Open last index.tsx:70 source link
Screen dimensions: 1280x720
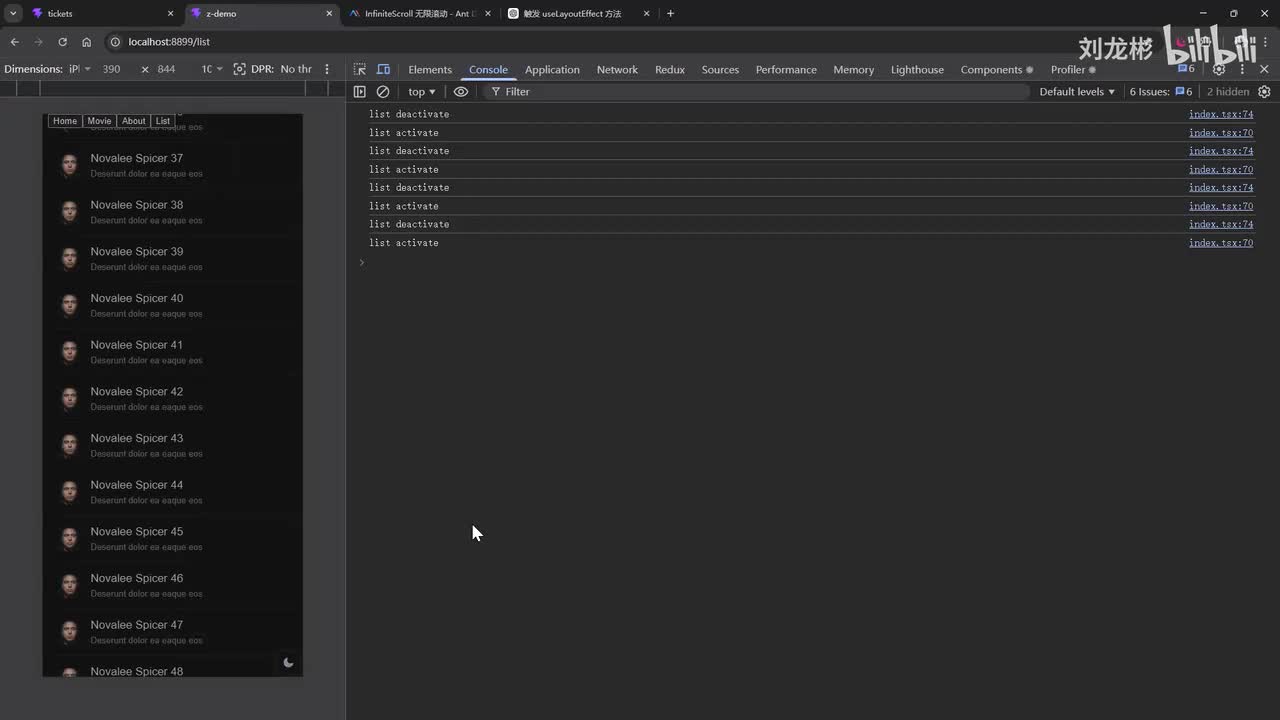coord(1221,243)
